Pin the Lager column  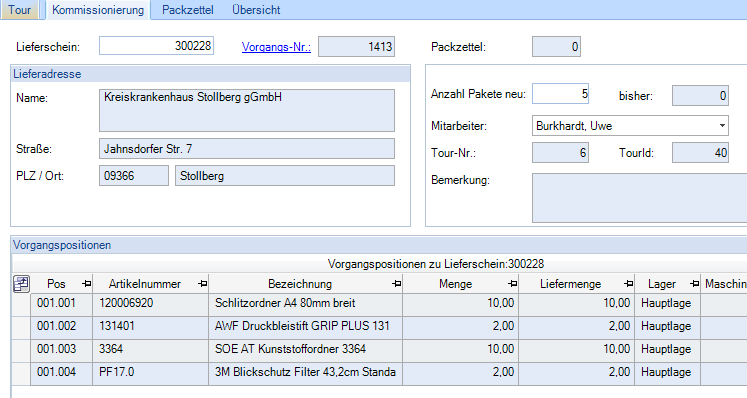695,284
